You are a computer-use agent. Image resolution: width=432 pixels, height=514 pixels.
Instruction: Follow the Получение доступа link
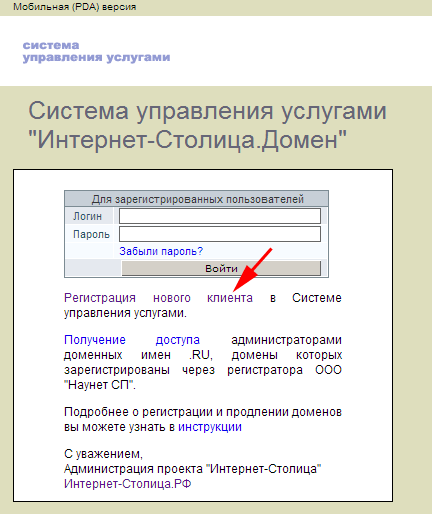(x=132, y=340)
